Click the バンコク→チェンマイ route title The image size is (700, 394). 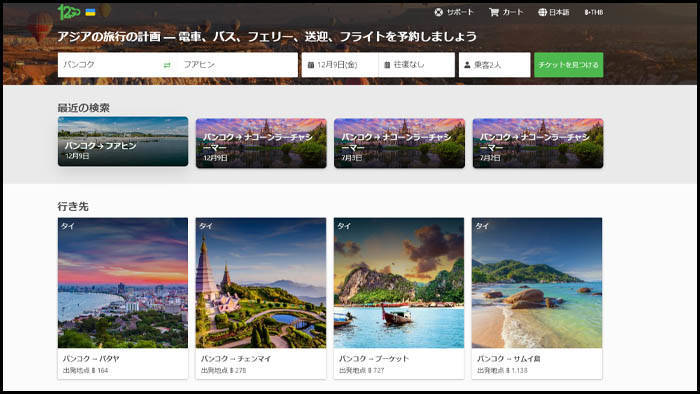236,358
